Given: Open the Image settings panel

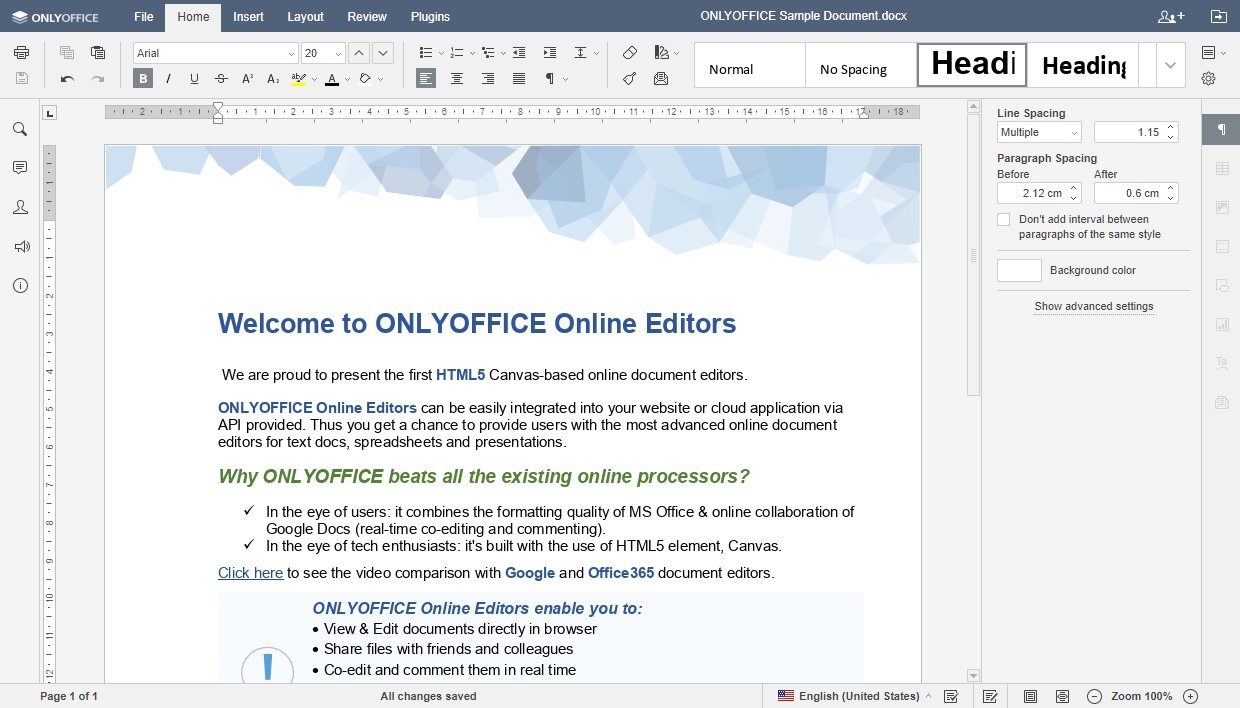Looking at the screenshot, I should tap(1220, 207).
